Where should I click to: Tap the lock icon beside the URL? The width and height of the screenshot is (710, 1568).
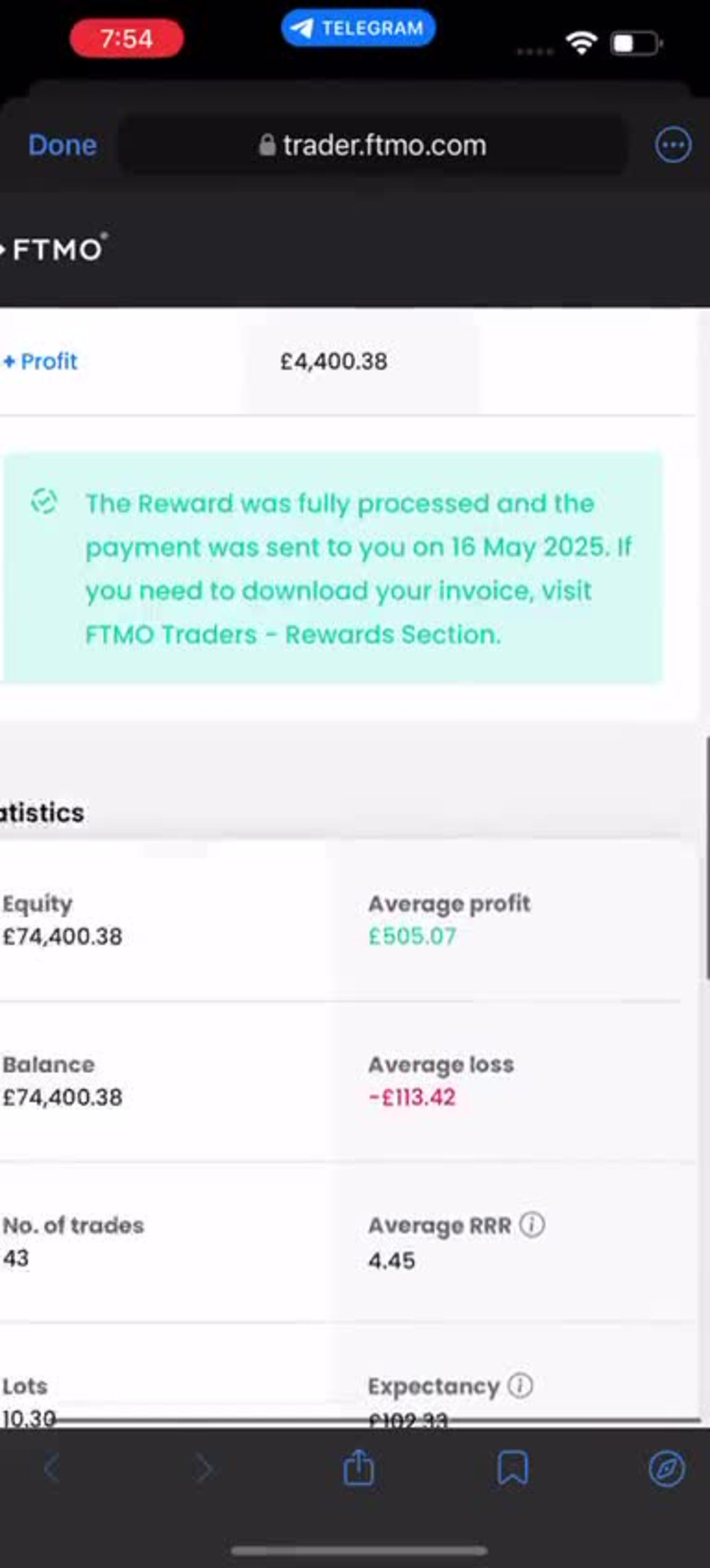pyautogui.click(x=267, y=145)
